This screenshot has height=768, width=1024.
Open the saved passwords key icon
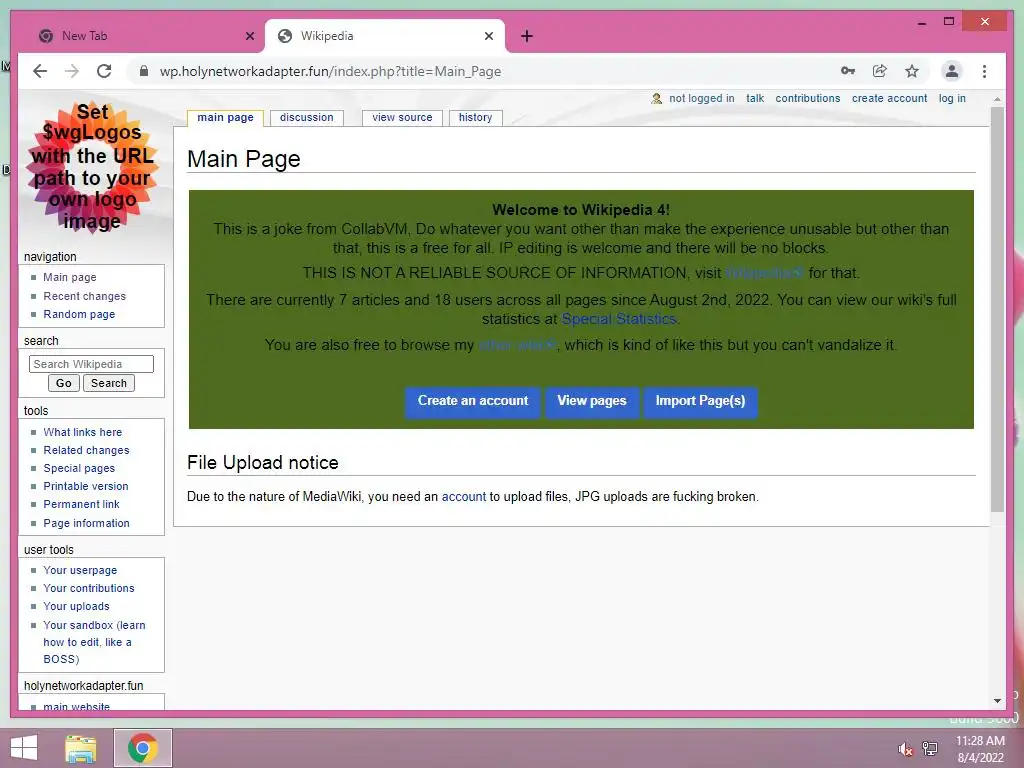[x=848, y=71]
